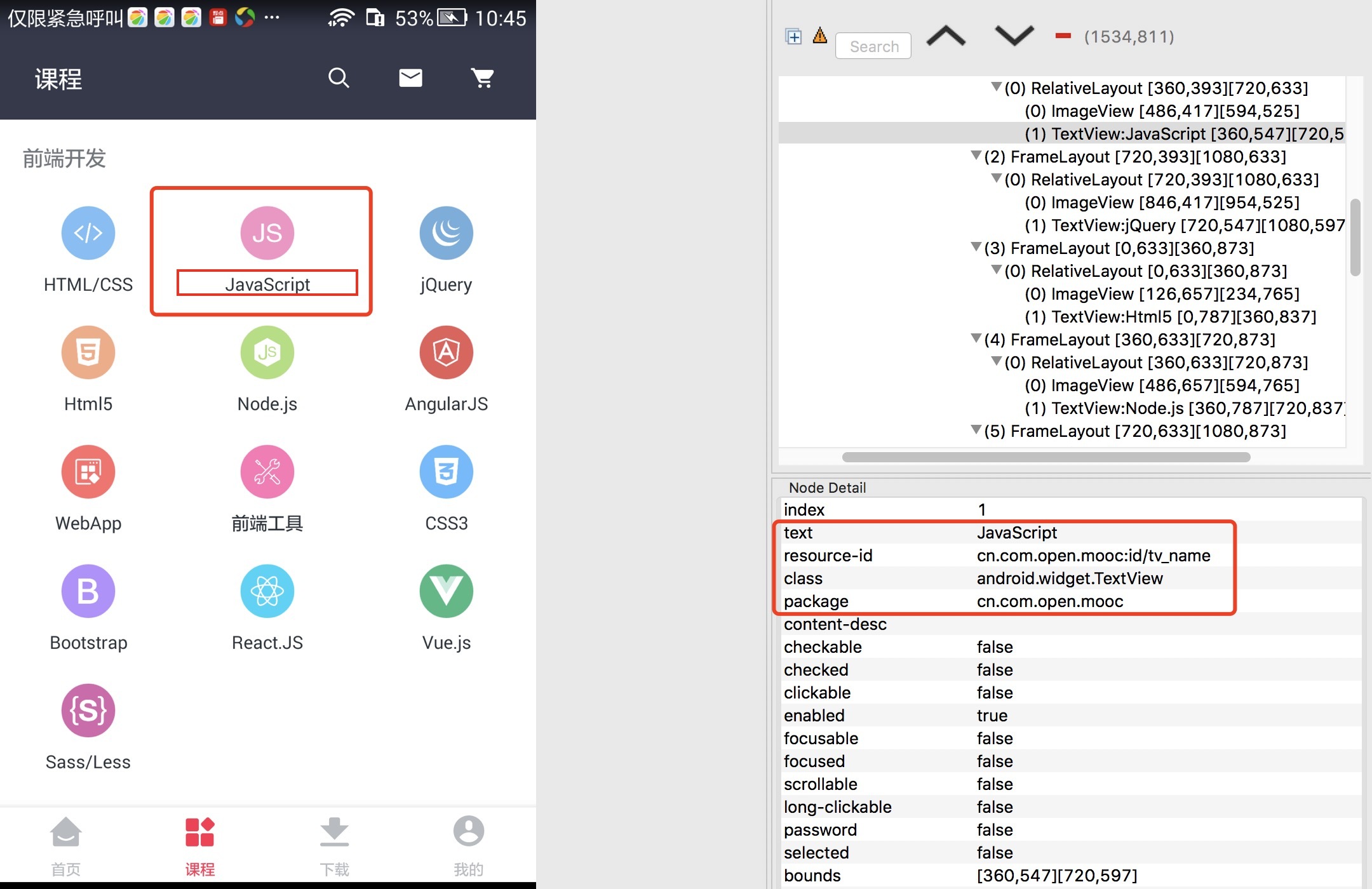The height and width of the screenshot is (889, 1372).
Task: Tap the Html5 course icon
Action: click(88, 352)
